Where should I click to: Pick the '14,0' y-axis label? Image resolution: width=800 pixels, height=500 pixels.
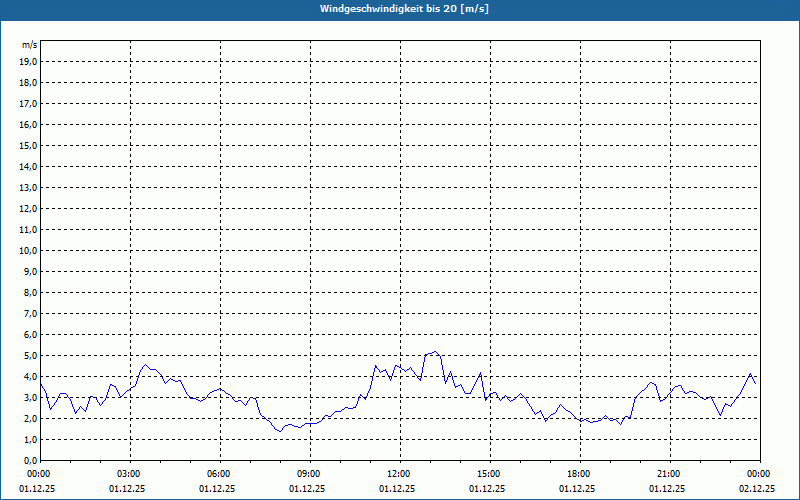pyautogui.click(x=28, y=166)
